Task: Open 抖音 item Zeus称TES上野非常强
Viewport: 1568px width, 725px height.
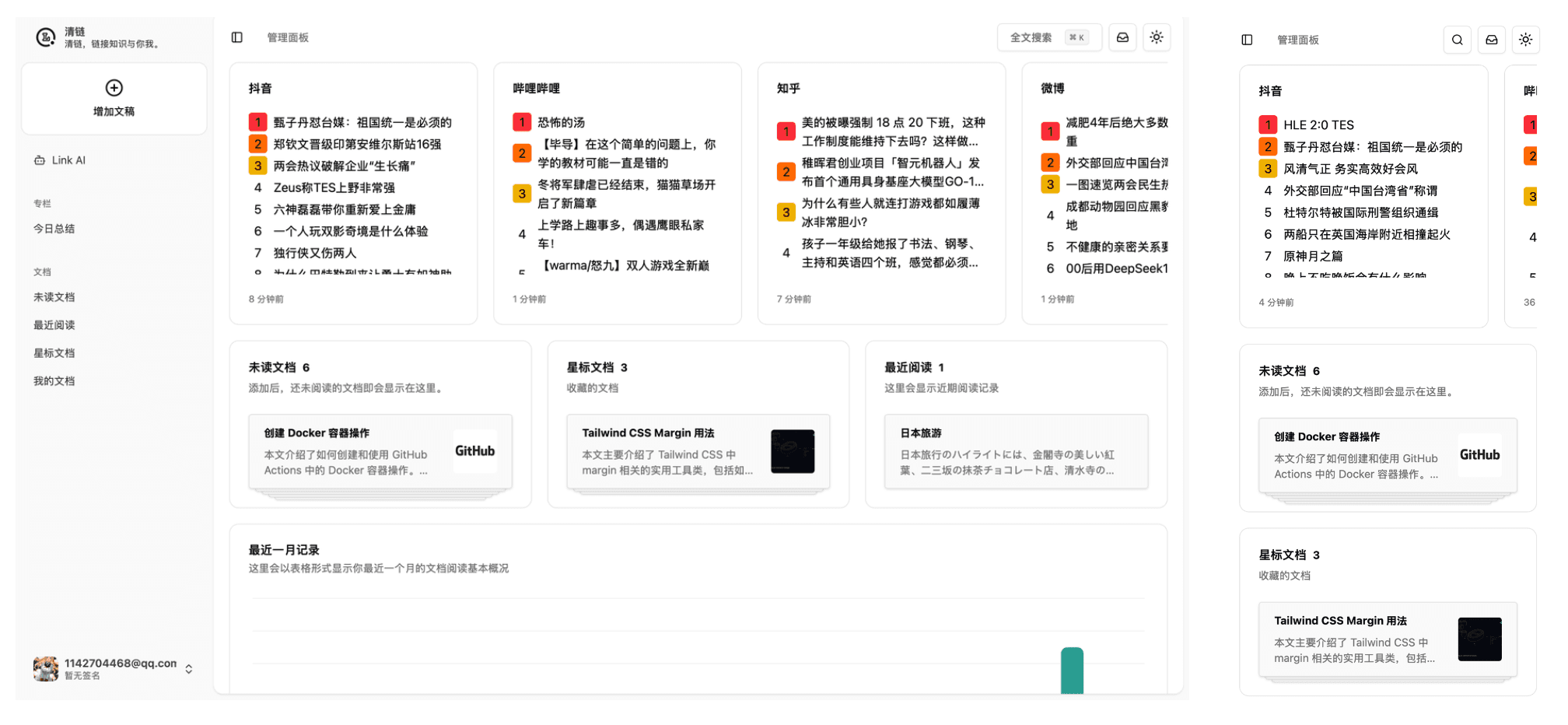Action: click(x=334, y=187)
